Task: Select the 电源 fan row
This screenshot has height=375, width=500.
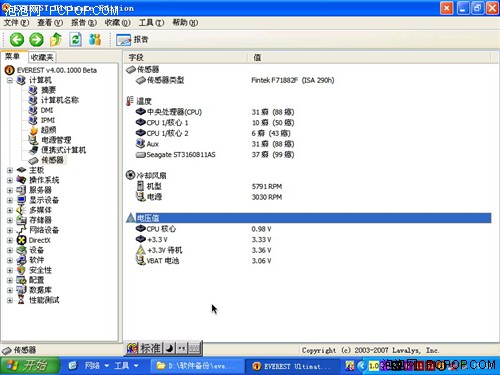Action: pyautogui.click(x=308, y=197)
